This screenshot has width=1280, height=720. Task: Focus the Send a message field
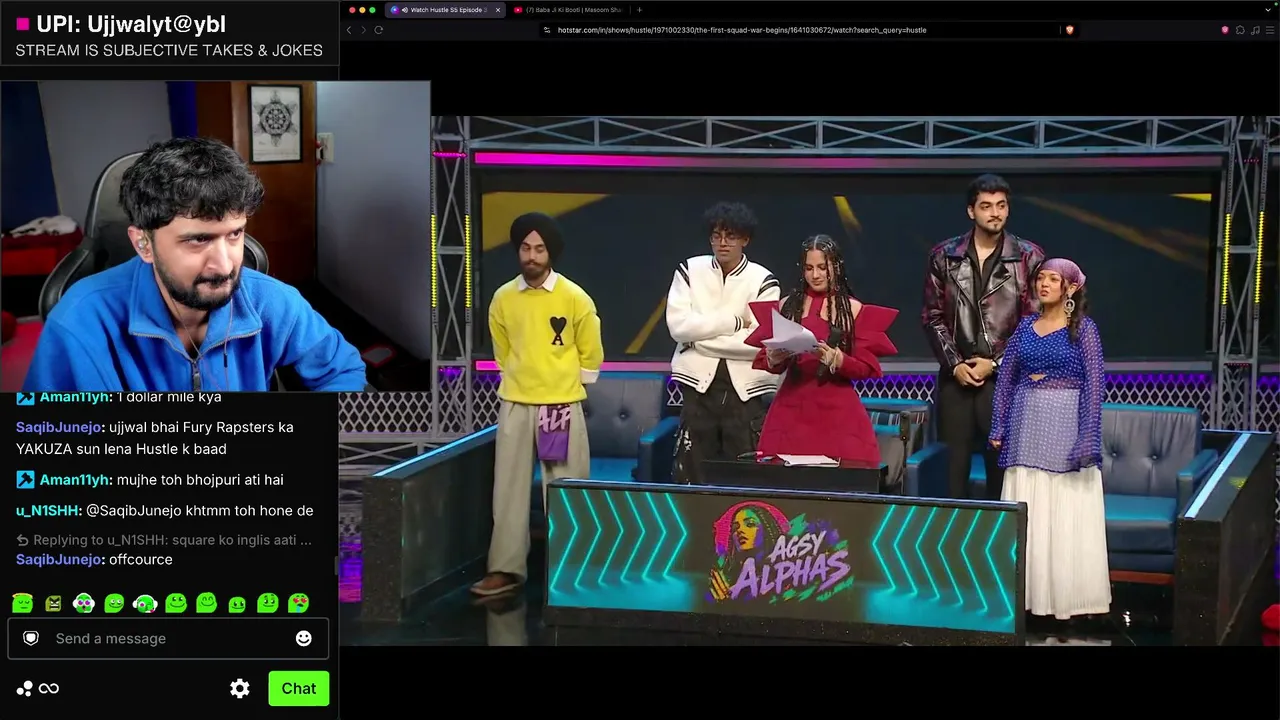pos(168,638)
